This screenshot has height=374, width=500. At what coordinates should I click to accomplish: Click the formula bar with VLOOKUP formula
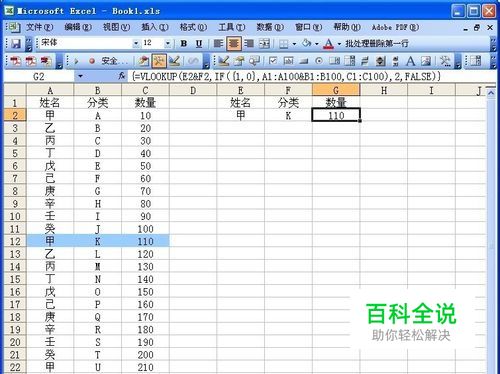click(x=312, y=76)
